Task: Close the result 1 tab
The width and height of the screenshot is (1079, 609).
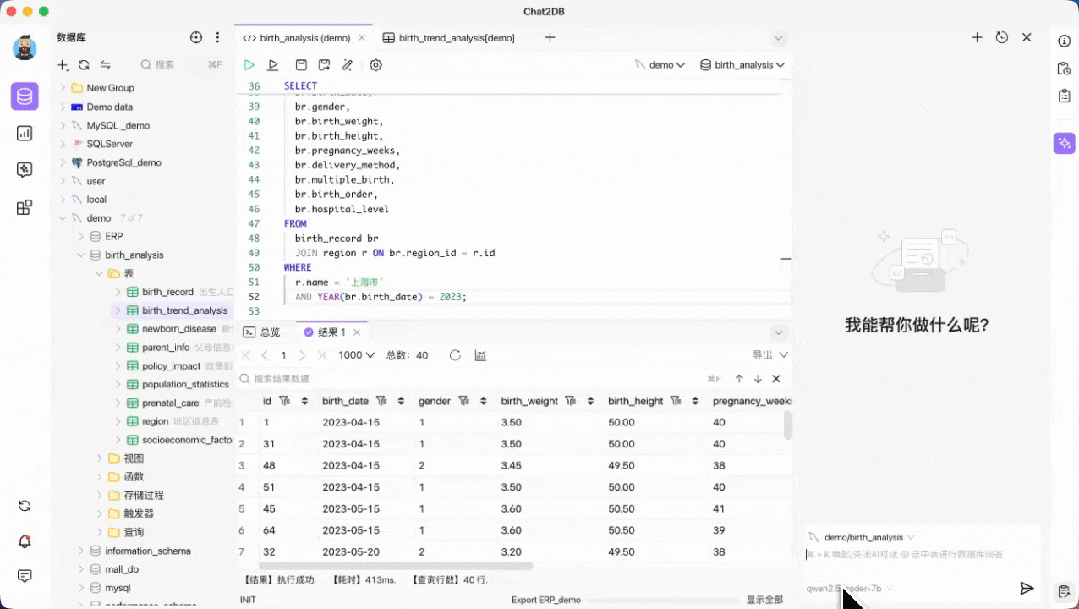Action: tap(356, 332)
